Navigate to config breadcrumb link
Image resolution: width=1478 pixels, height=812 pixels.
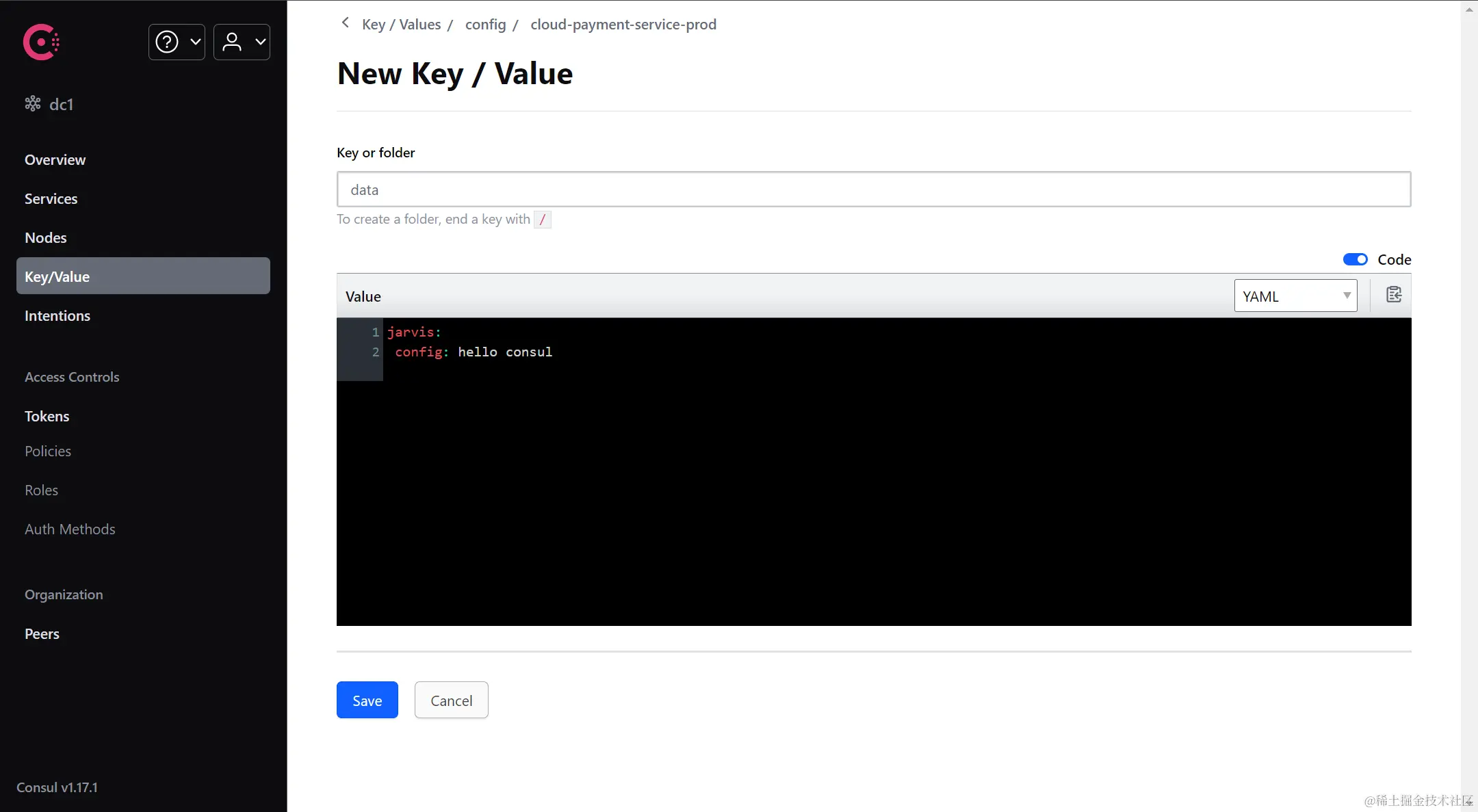pos(485,25)
